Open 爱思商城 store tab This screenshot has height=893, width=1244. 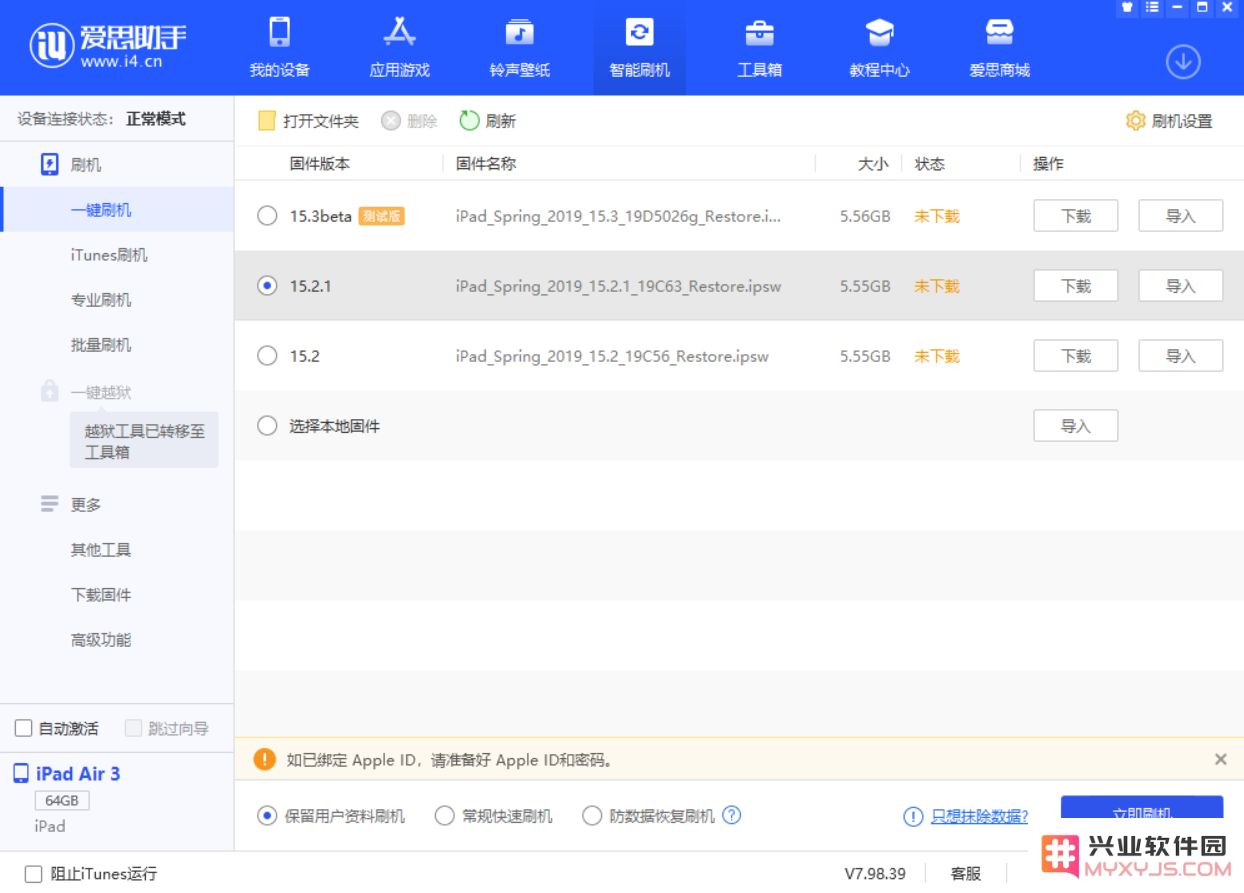click(999, 47)
